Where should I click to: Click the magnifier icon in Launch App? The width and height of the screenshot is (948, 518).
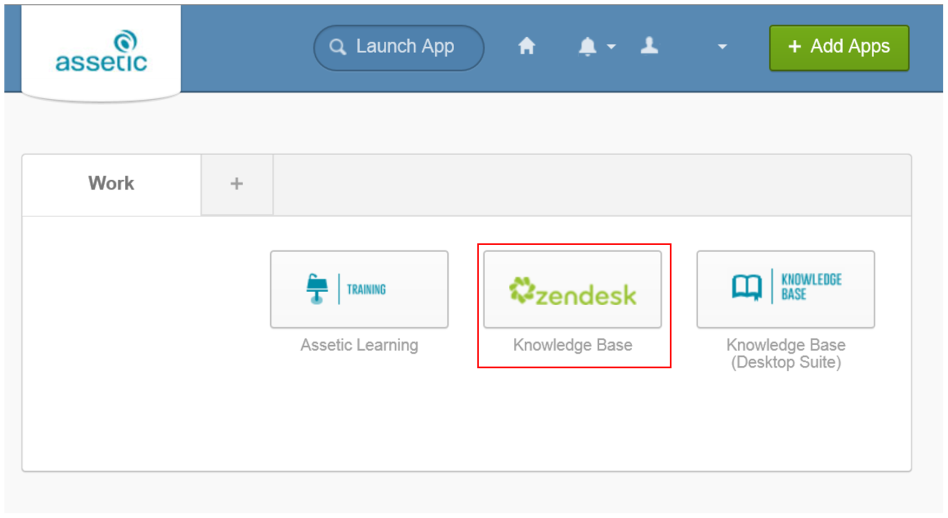[338, 47]
